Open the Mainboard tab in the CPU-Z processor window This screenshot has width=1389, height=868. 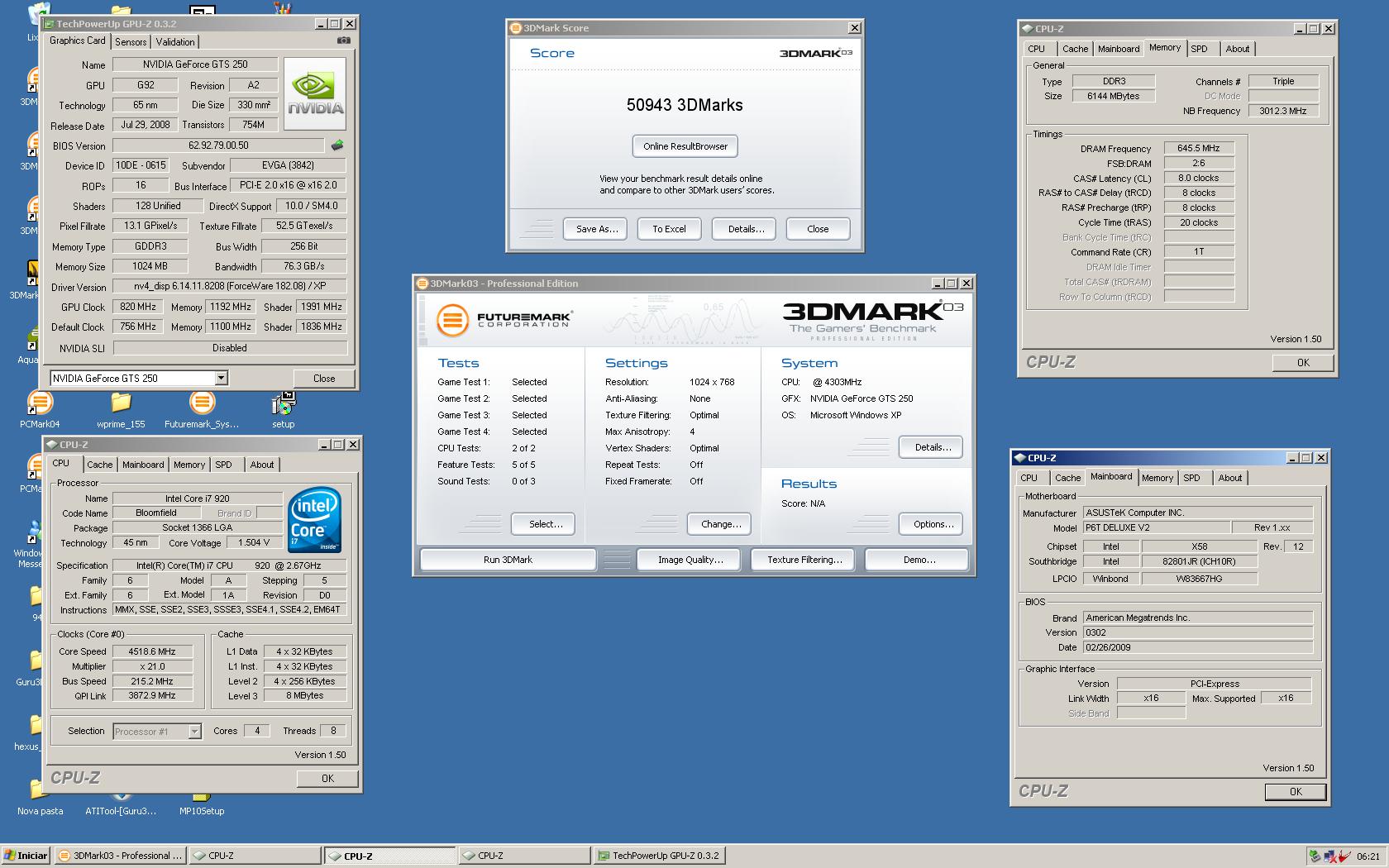click(x=143, y=465)
